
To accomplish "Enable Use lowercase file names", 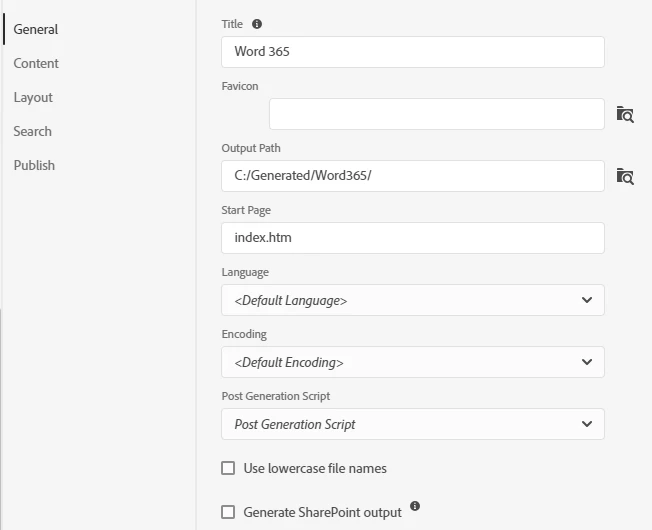I will [229, 468].
